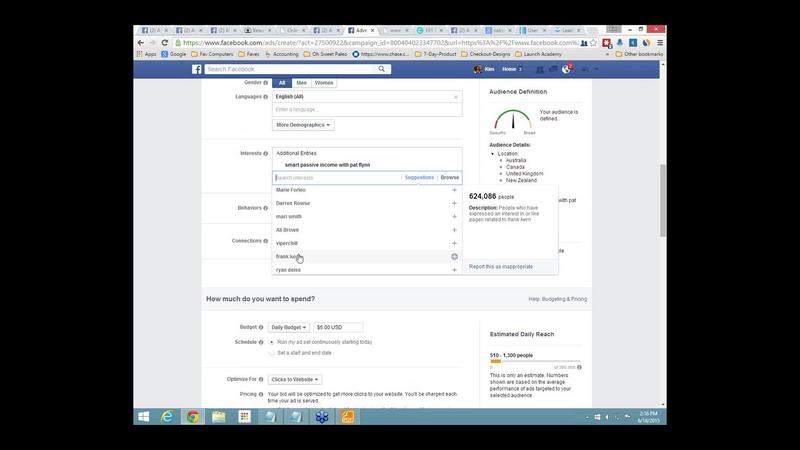Viewport: 800px width, 450px height.
Task: Open the Oh Sweet Paleo bookmark folder
Action: tap(326, 54)
